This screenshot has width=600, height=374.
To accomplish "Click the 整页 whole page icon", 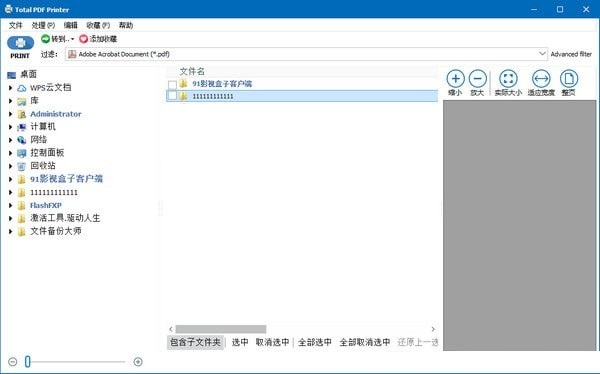I will click(x=569, y=79).
